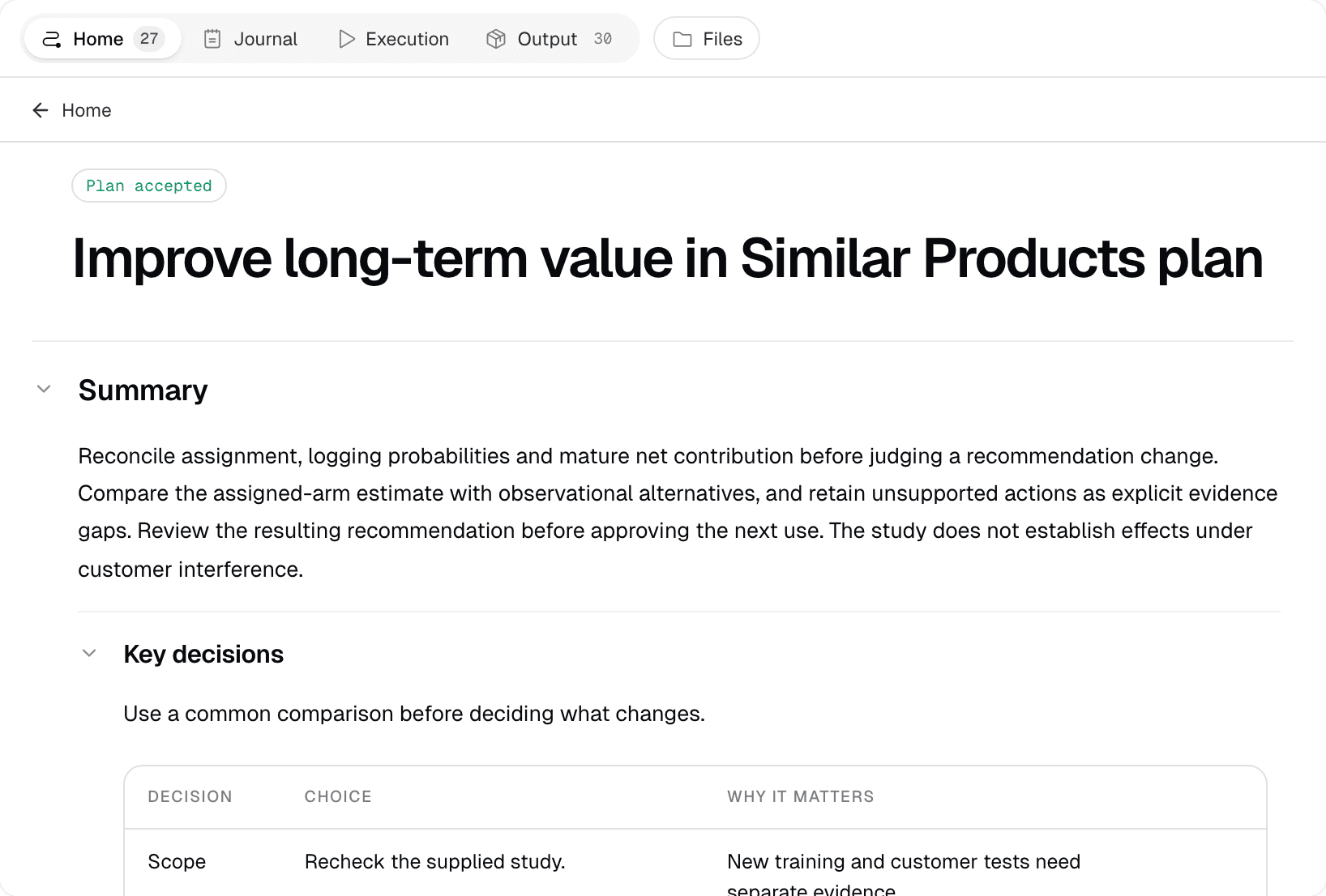Screen dimensions: 1326x896
Task: Click the Scope table cell
Action: click(x=177, y=861)
